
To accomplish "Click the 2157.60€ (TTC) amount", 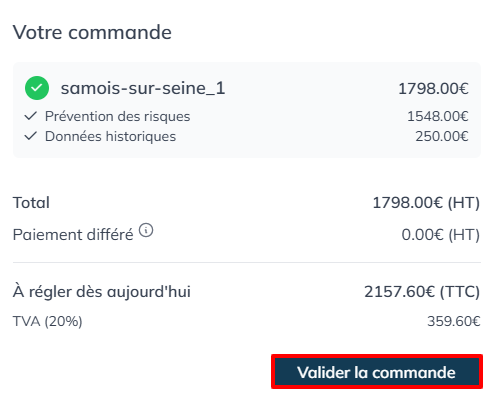I will [x=422, y=292].
